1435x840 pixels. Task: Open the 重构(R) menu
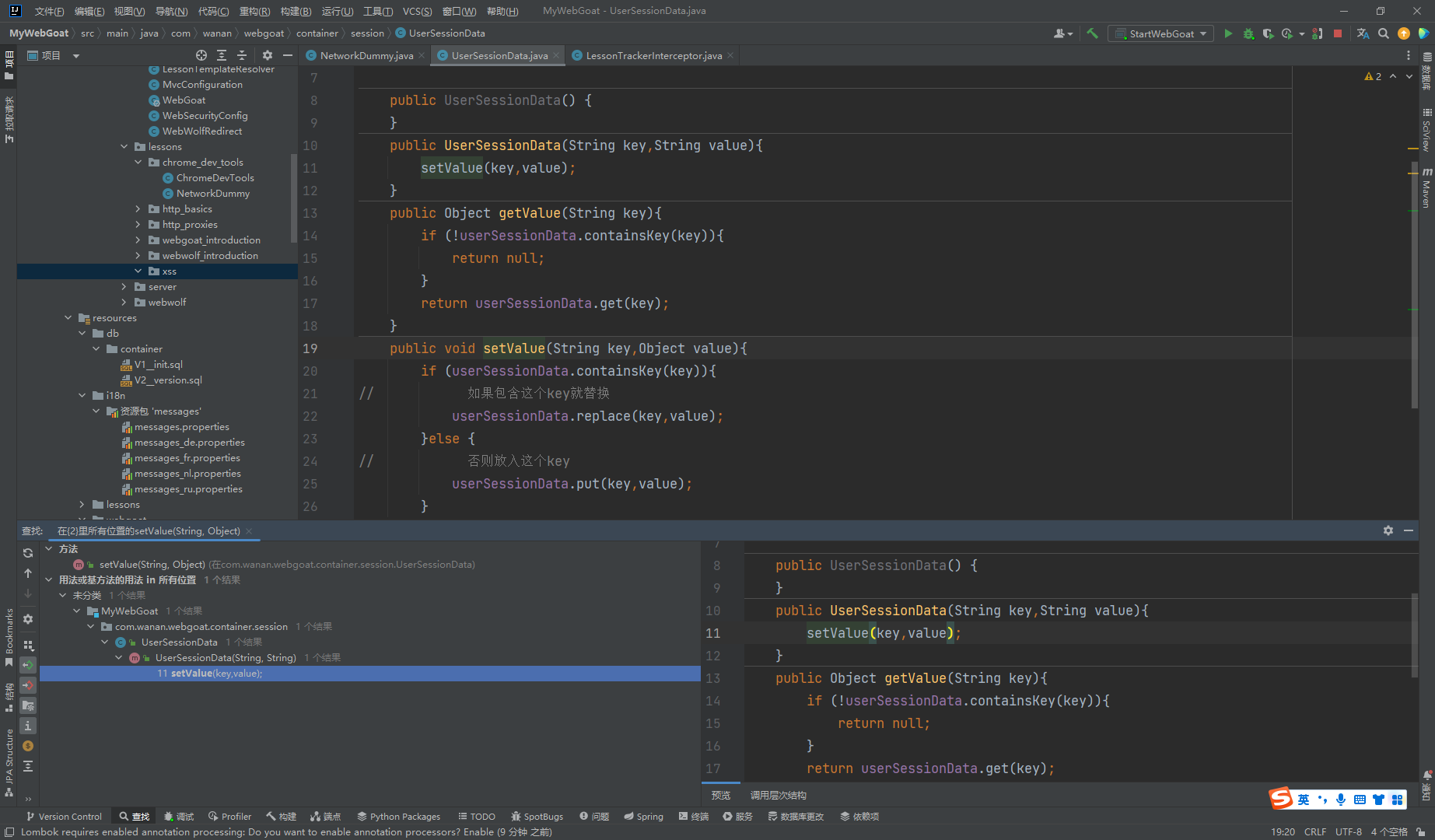[254, 11]
